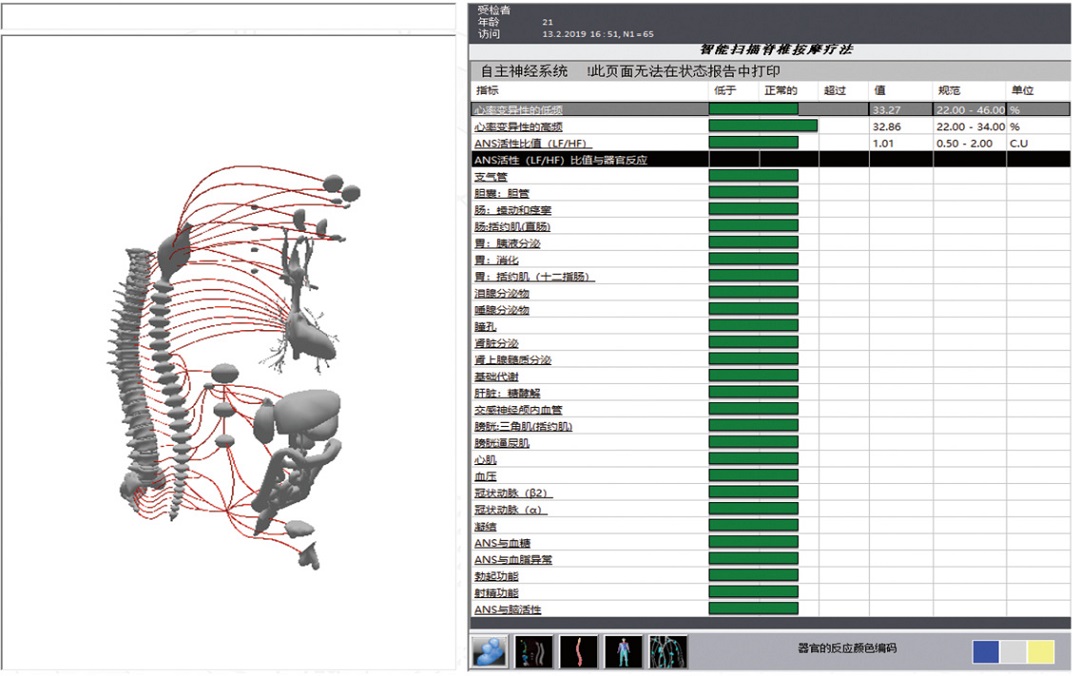Select the gray color code swatch
The width and height of the screenshot is (1080, 676).
[1014, 652]
